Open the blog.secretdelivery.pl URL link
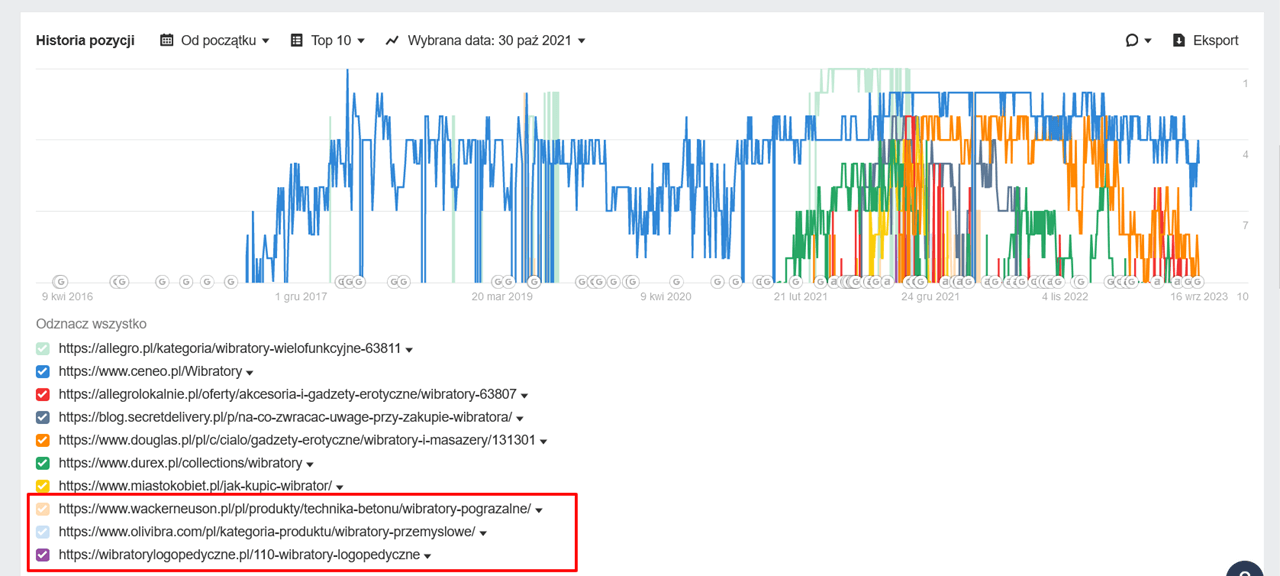 pyautogui.click(x=285, y=417)
